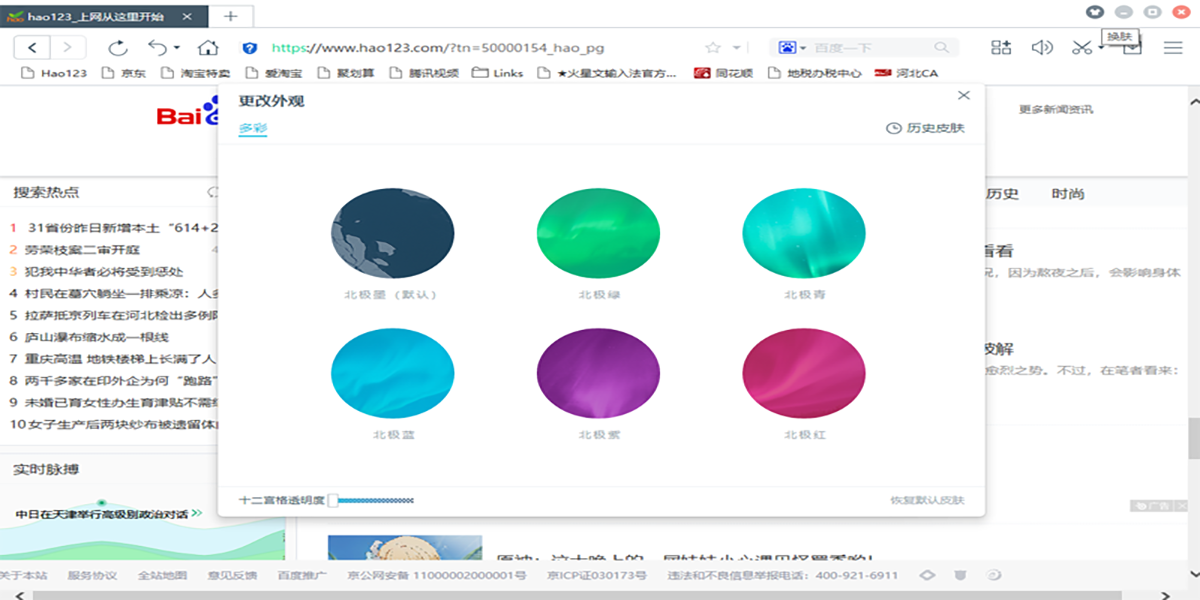Mute the page with the speaker icon
1200x600 pixels.
[1042, 47]
